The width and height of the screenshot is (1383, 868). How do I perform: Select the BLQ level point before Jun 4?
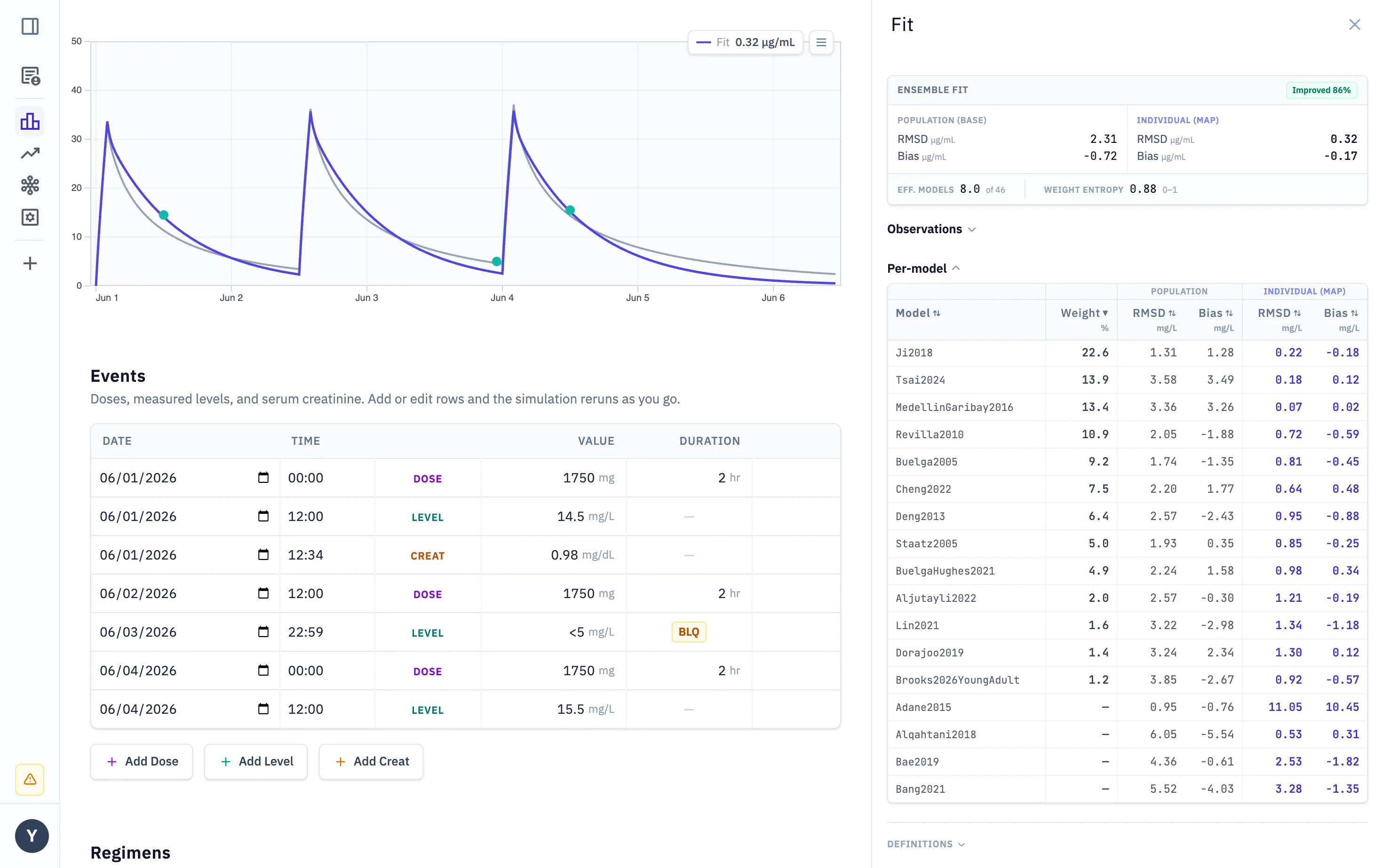497,261
